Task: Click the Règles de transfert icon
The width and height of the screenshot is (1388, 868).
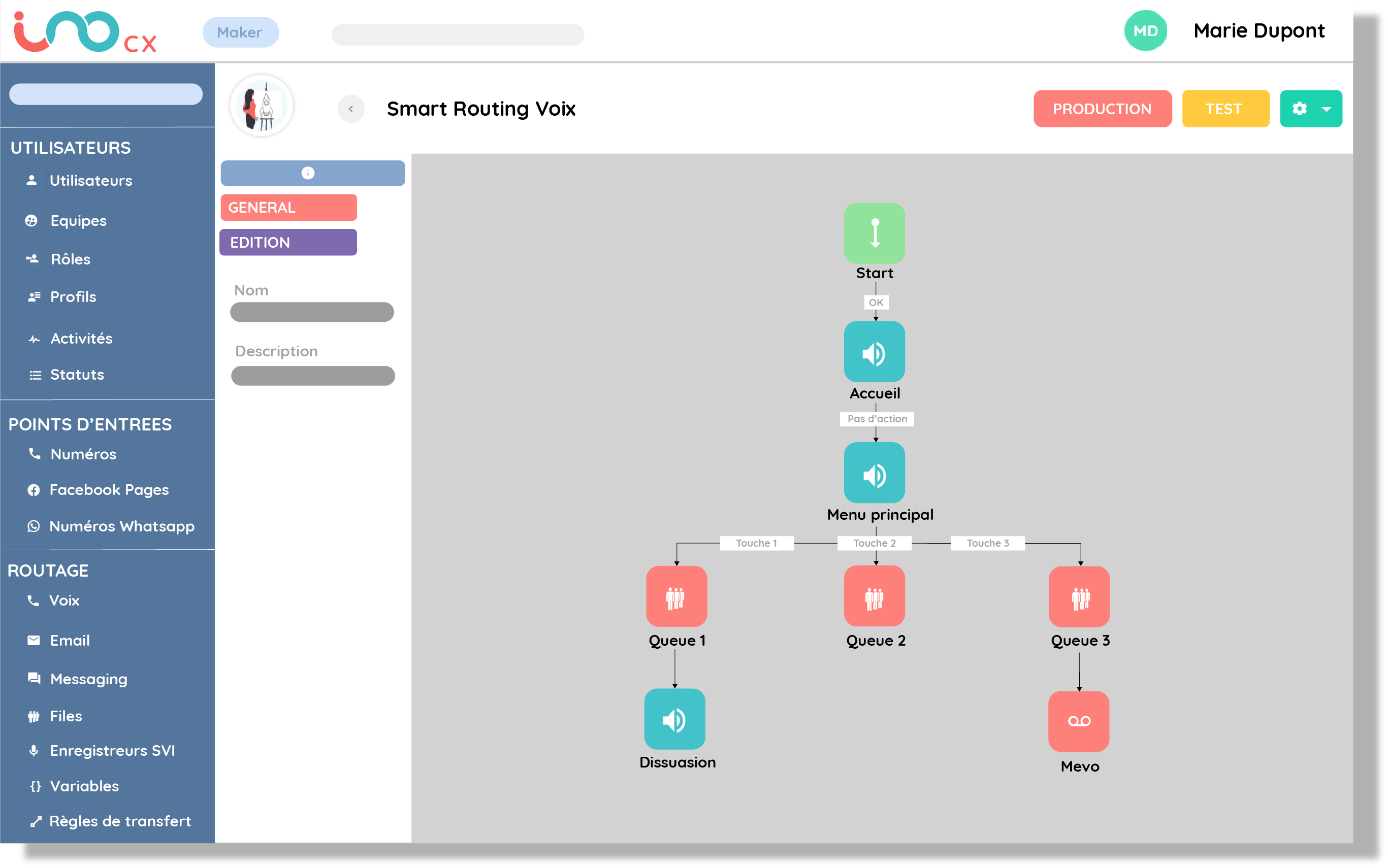Action: (36, 821)
